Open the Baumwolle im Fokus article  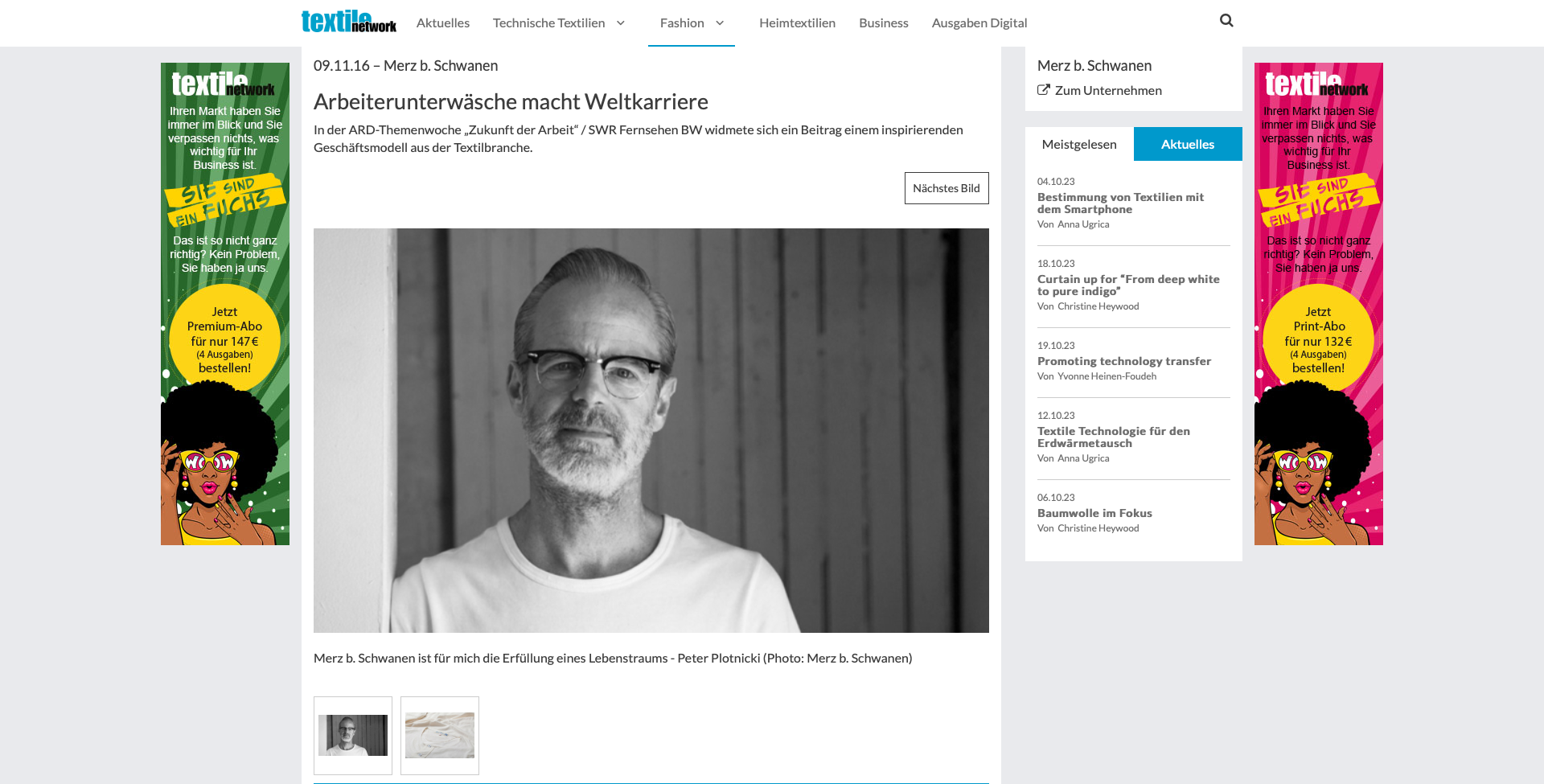[1094, 513]
